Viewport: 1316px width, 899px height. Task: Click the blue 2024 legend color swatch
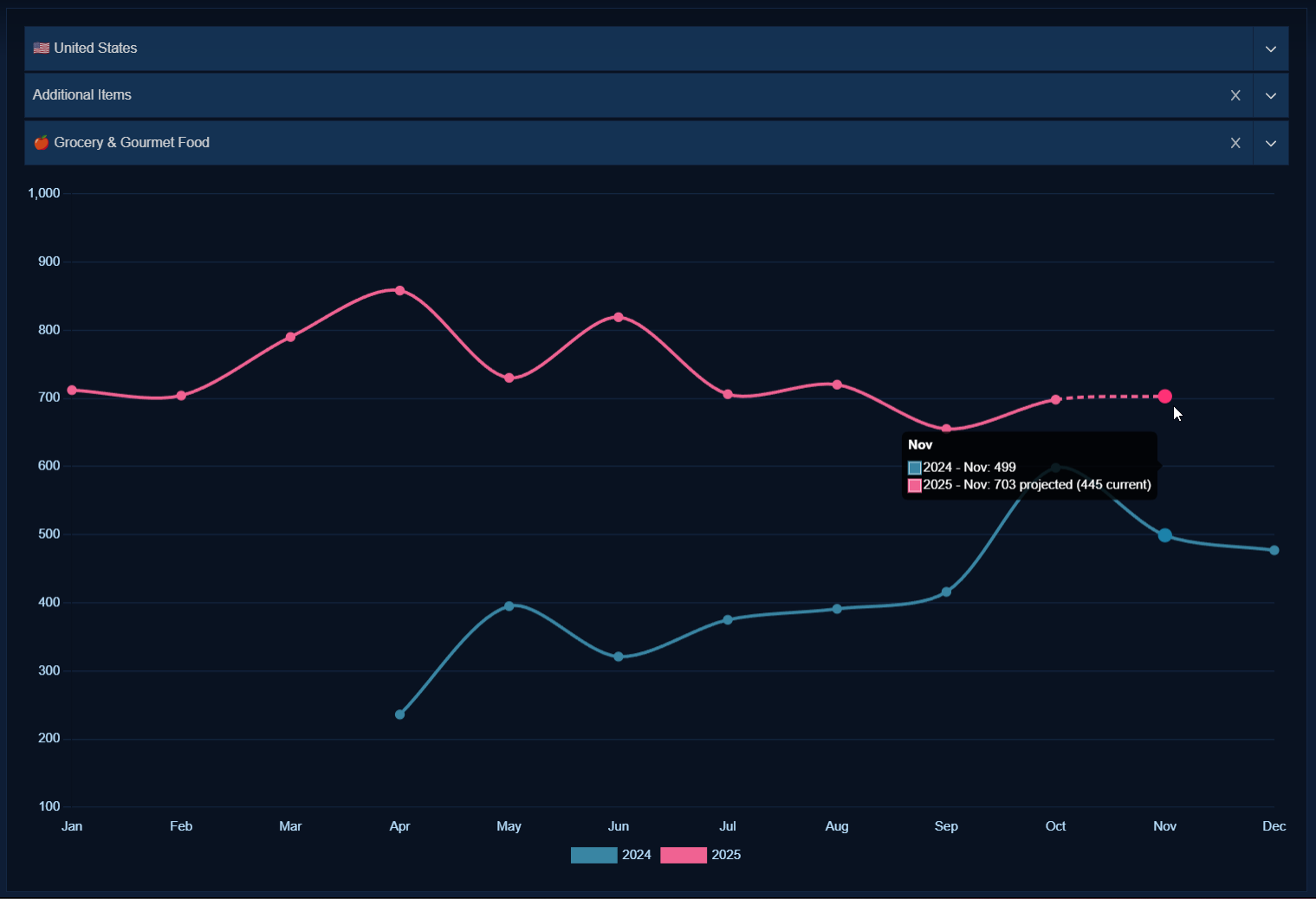(x=593, y=855)
